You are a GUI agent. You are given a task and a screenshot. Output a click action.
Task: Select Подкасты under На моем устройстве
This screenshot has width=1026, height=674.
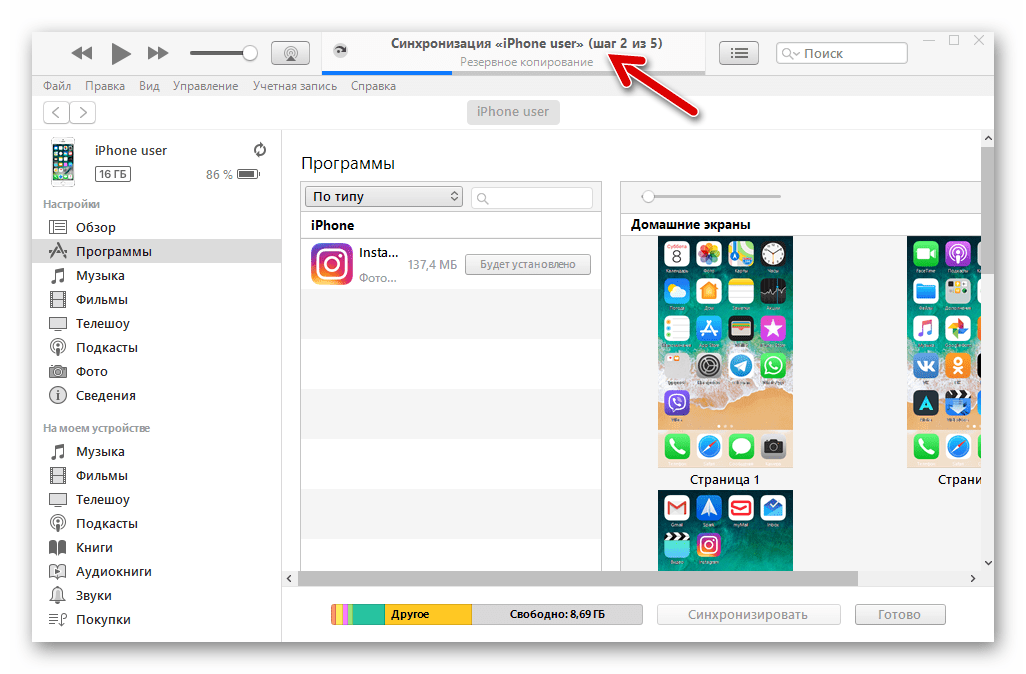156,523
